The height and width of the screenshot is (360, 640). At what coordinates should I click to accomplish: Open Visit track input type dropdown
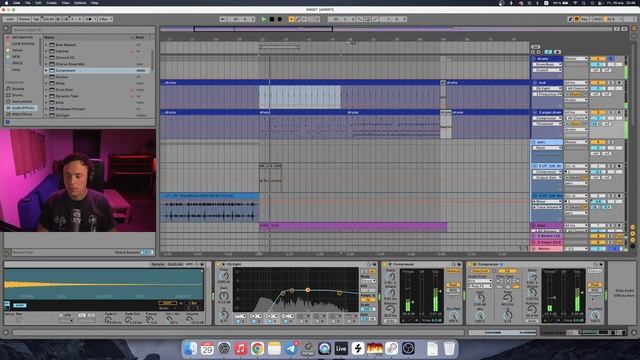(576, 83)
